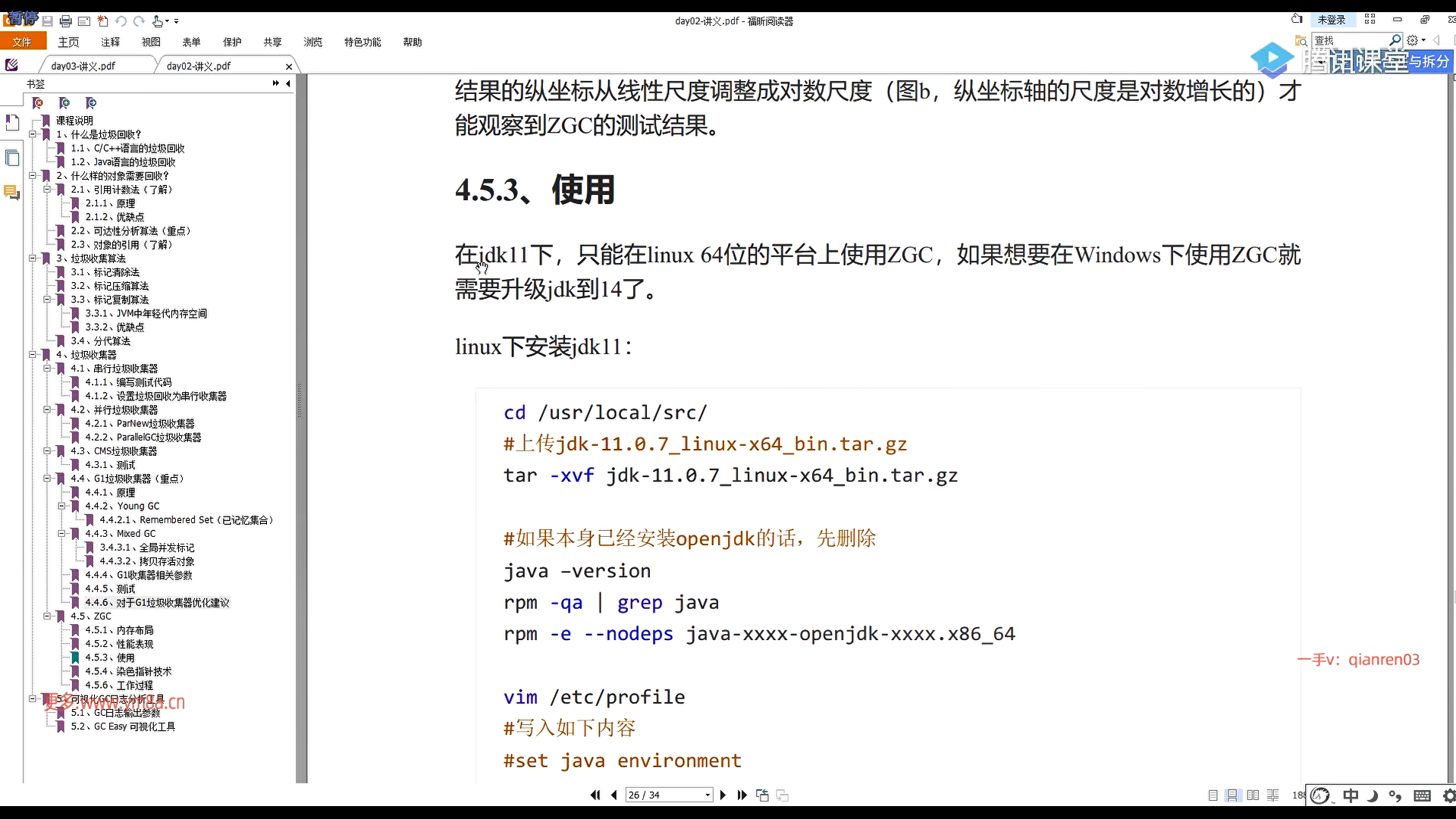The width and height of the screenshot is (1456, 819).
Task: Collapse the 4.4、G1垃圾收集器 bookmark node
Action: 47,479
